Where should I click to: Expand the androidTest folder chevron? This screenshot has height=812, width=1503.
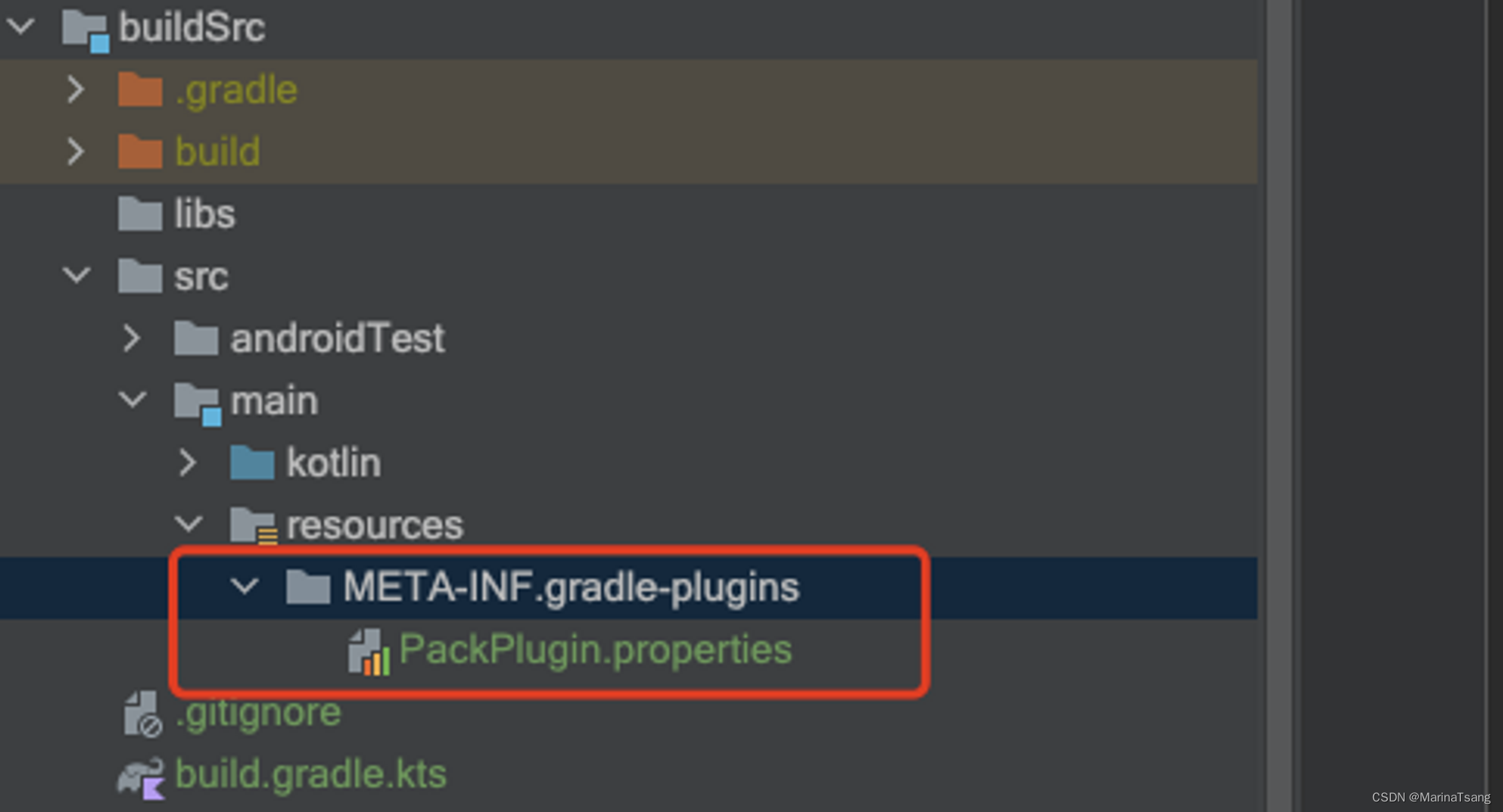coord(132,338)
